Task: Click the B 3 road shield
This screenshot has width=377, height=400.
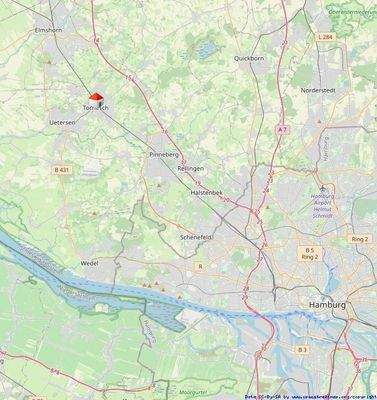Action: pos(302,350)
